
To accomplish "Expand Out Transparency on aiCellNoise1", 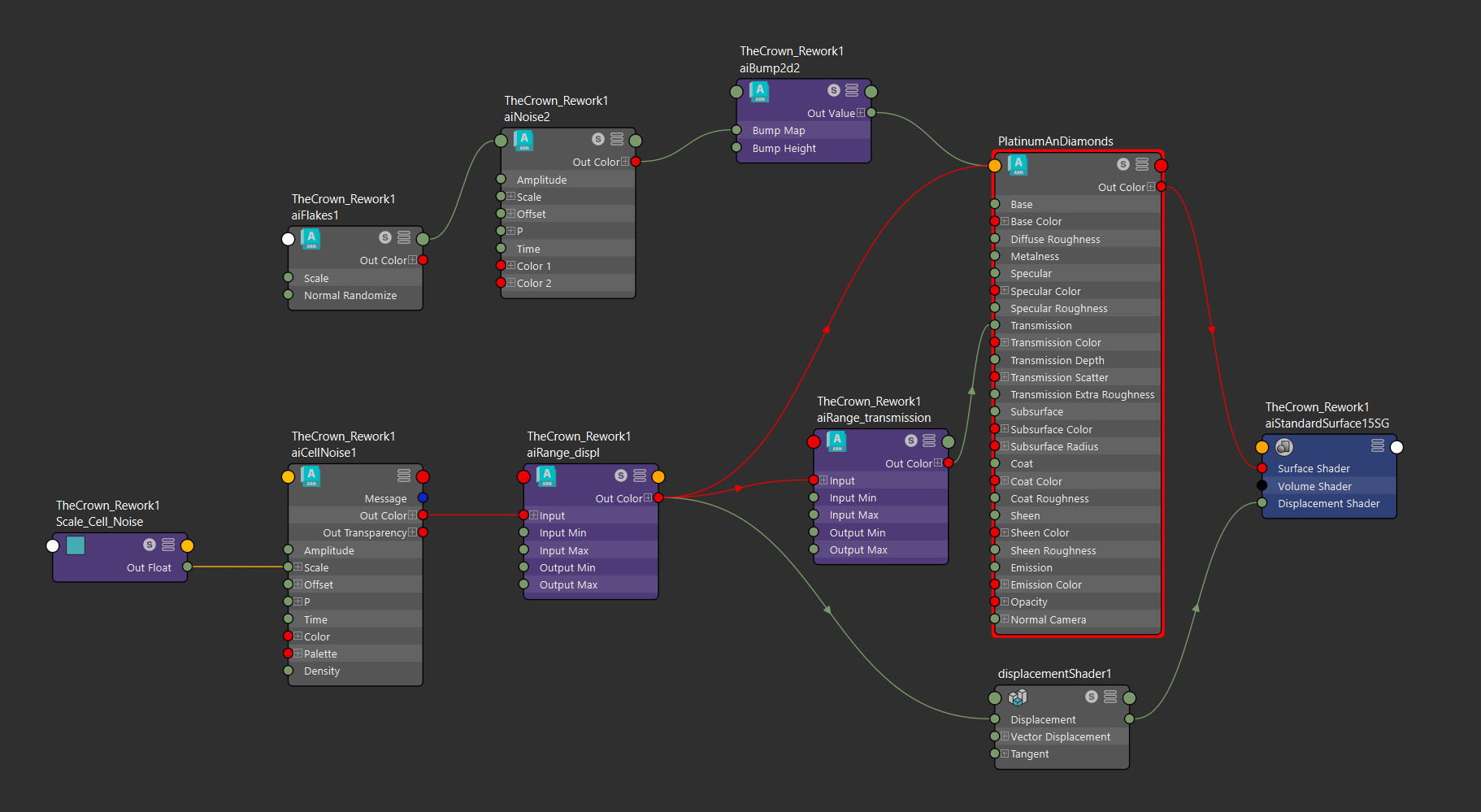I will (412, 532).
